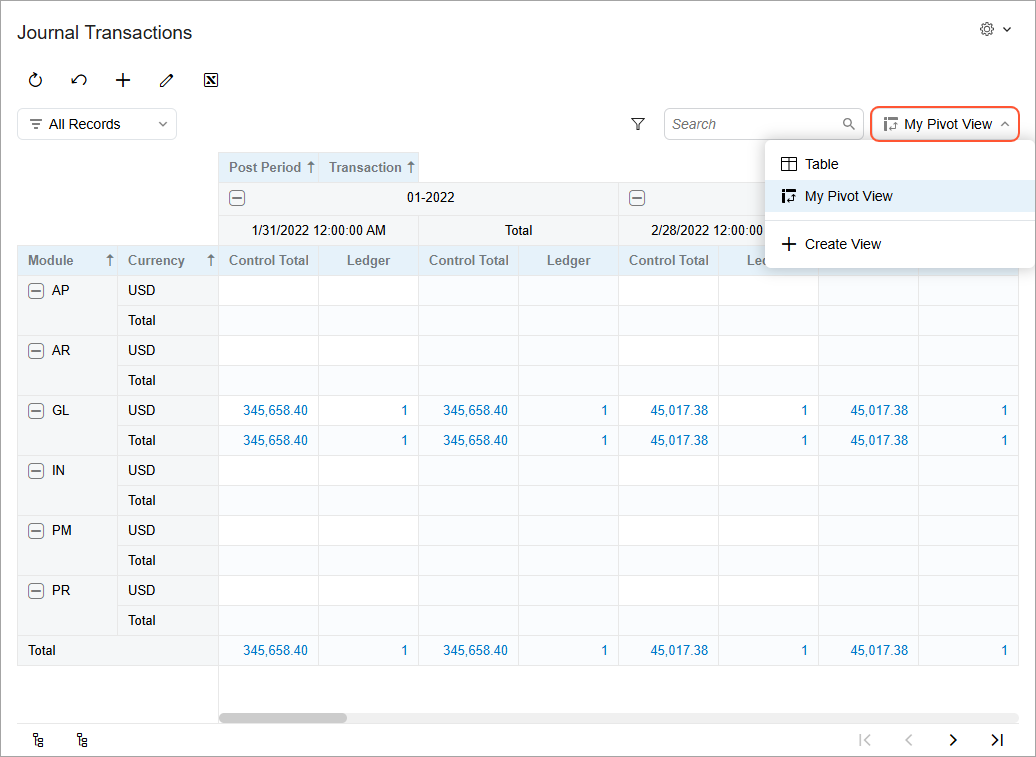Click the Refresh icon in the toolbar
Screen dimensions: 1036x757
coord(36,80)
